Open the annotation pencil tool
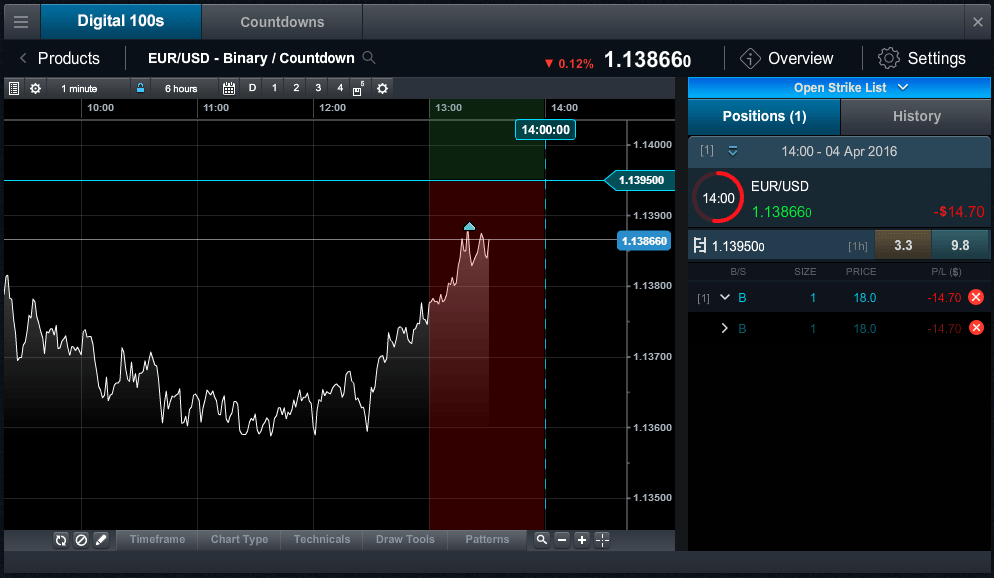This screenshot has width=994, height=578. pyautogui.click(x=102, y=540)
